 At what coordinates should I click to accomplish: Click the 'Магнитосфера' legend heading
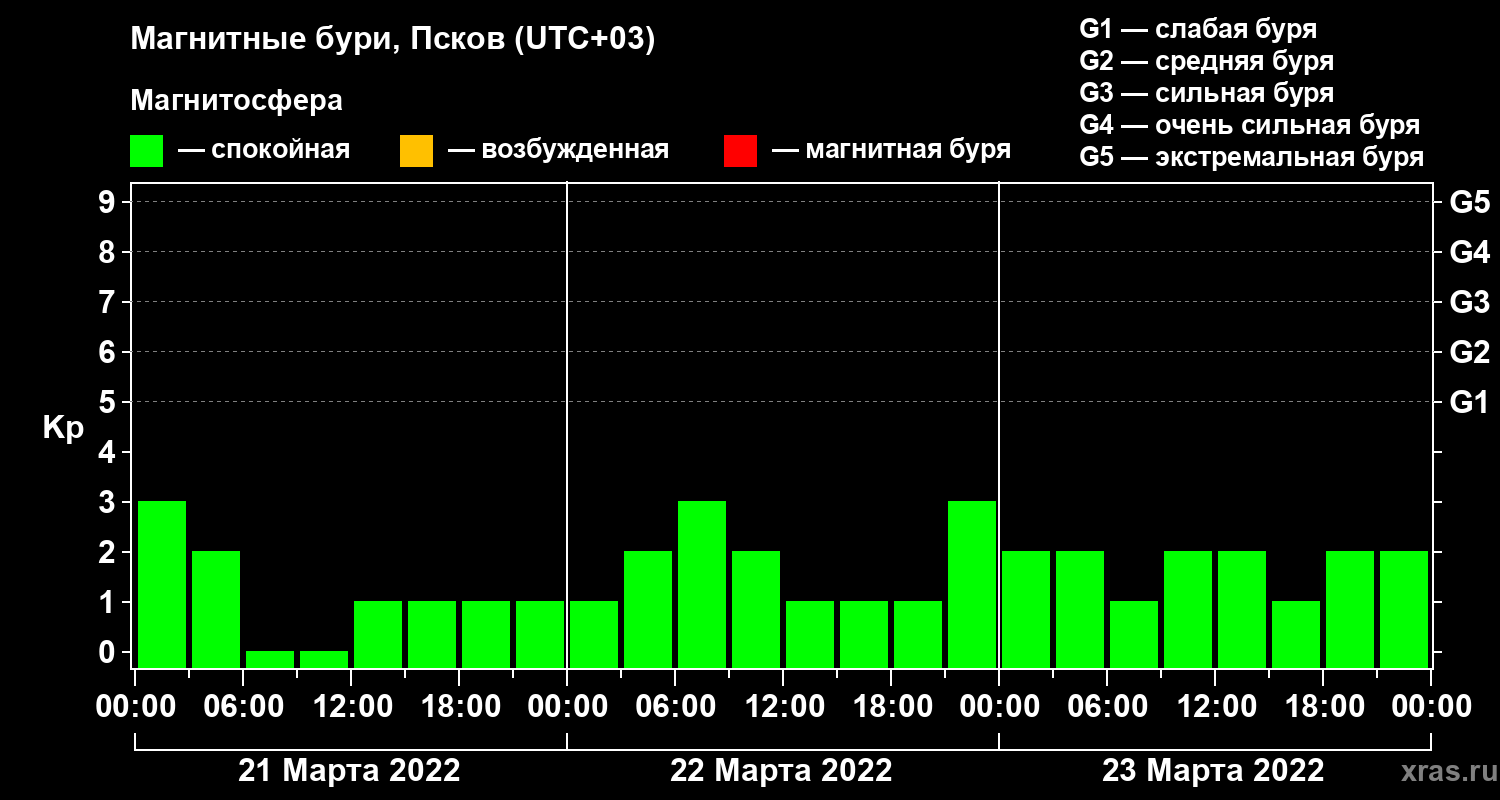click(x=237, y=101)
